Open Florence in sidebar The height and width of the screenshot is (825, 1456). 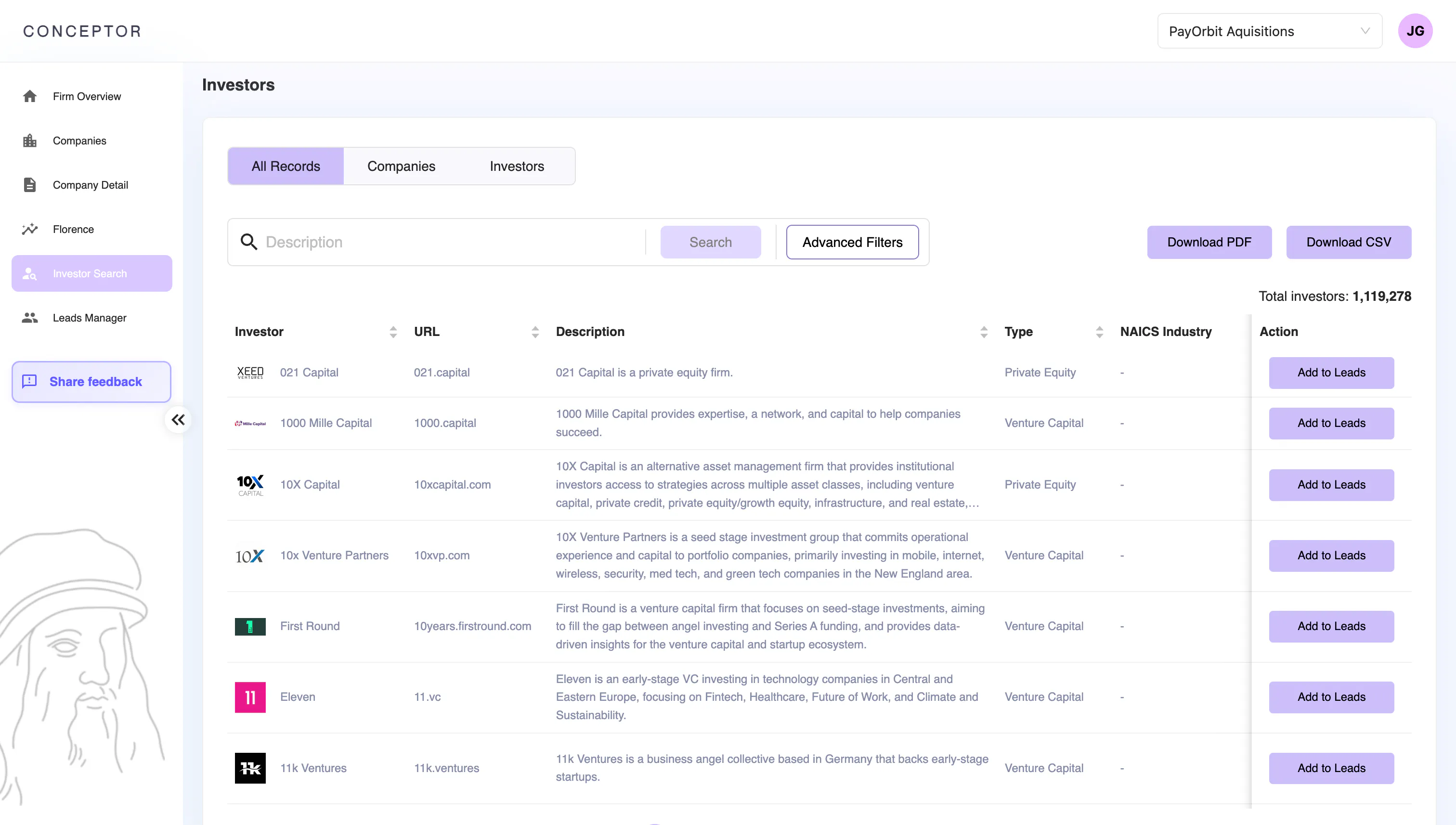coord(92,229)
